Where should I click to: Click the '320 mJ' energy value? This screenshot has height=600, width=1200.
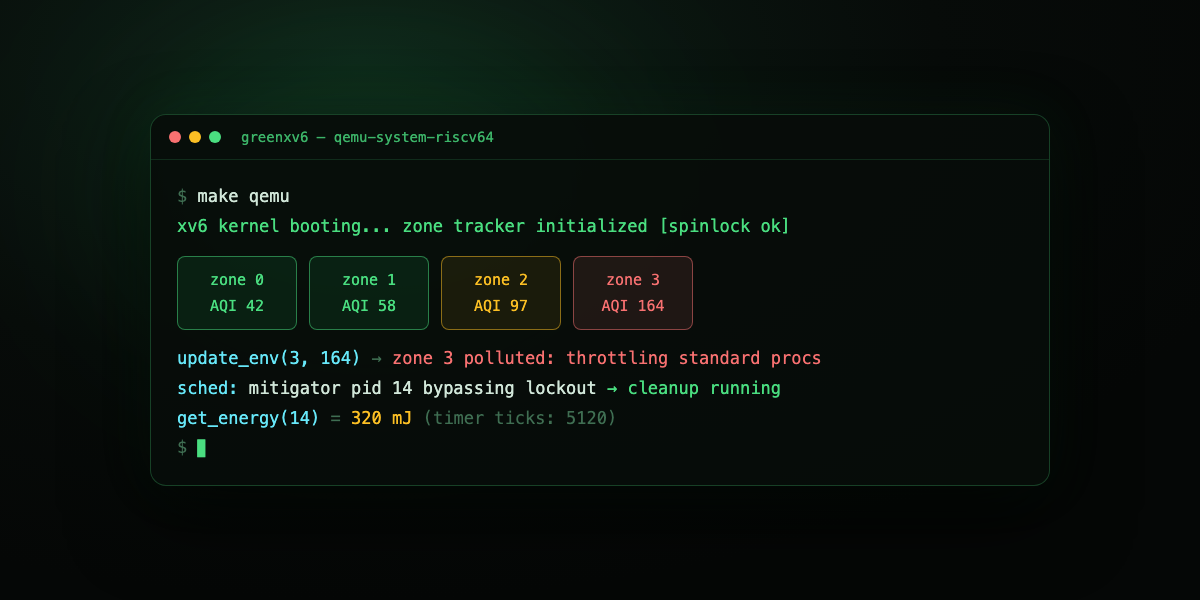tap(381, 418)
